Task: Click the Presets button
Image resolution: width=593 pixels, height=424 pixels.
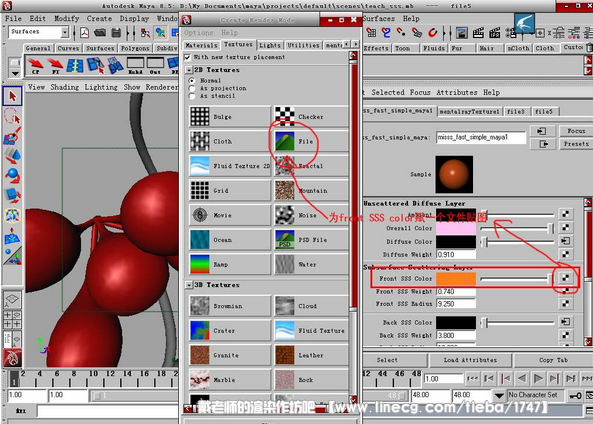Action: 576,144
